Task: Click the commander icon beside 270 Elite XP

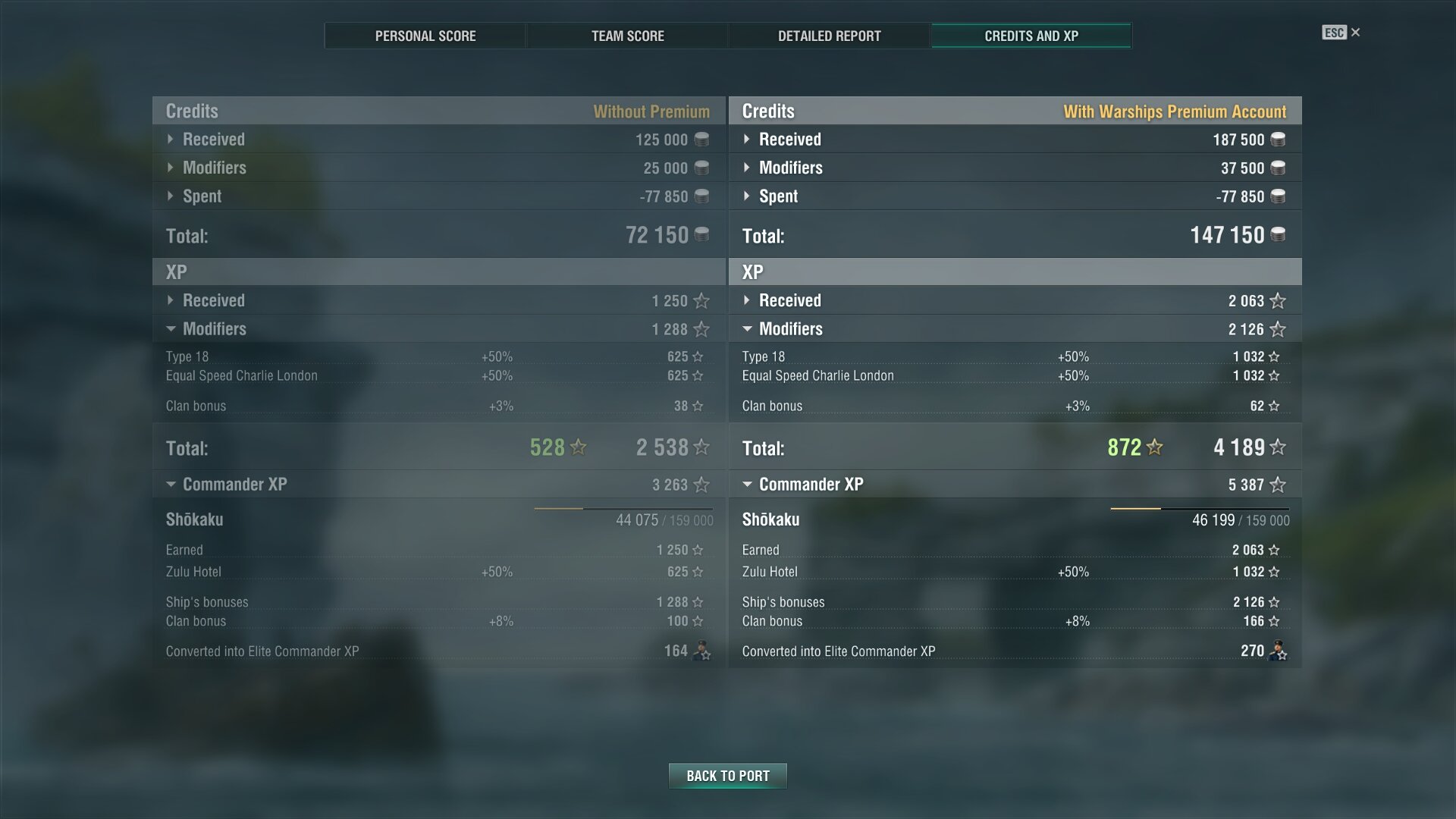Action: 1278,651
